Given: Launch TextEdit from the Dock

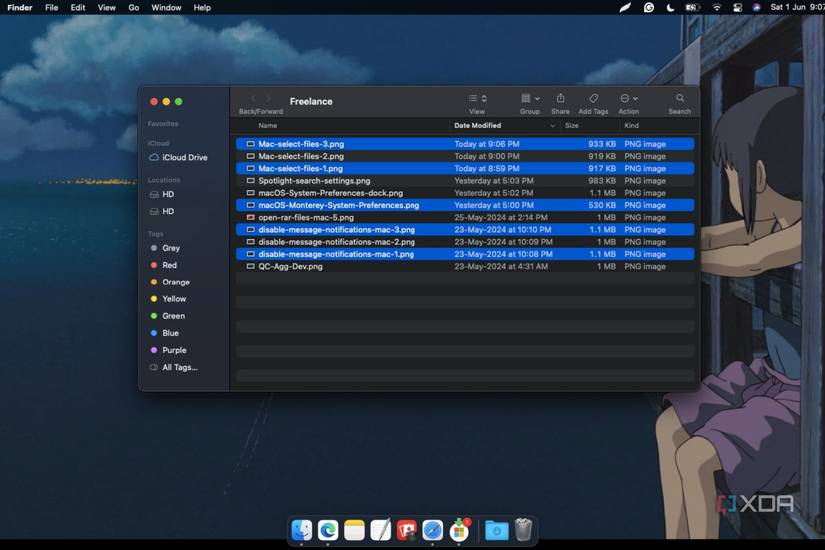Looking at the screenshot, I should [380, 530].
